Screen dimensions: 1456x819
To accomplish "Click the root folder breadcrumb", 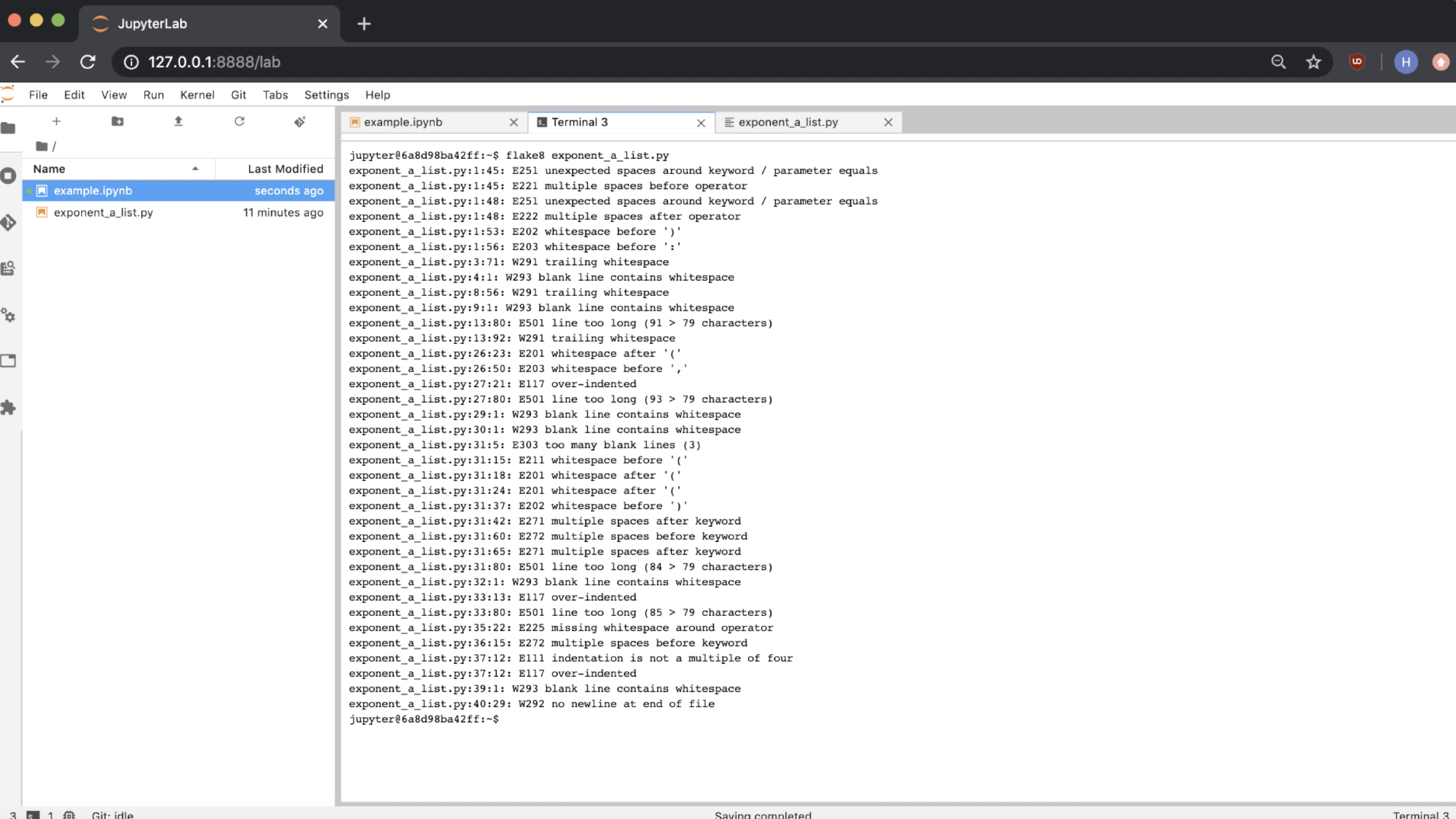I will [x=42, y=146].
